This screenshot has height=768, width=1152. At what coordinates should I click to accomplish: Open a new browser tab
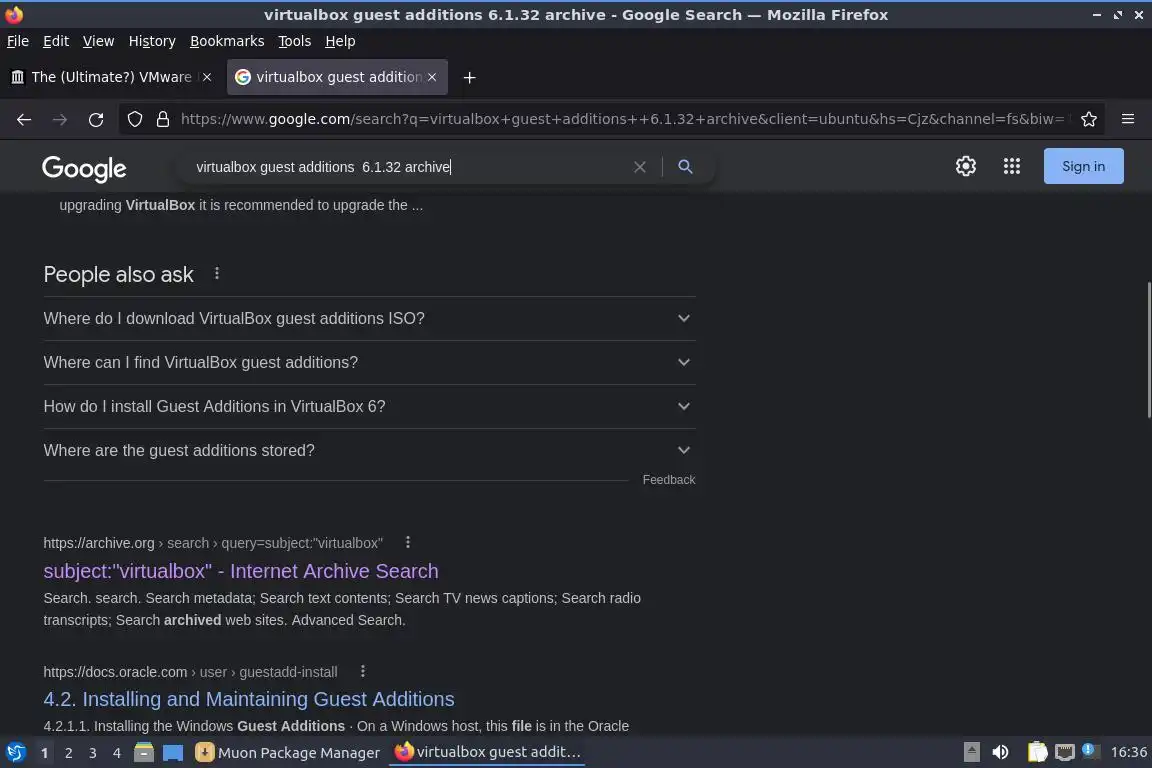469,77
